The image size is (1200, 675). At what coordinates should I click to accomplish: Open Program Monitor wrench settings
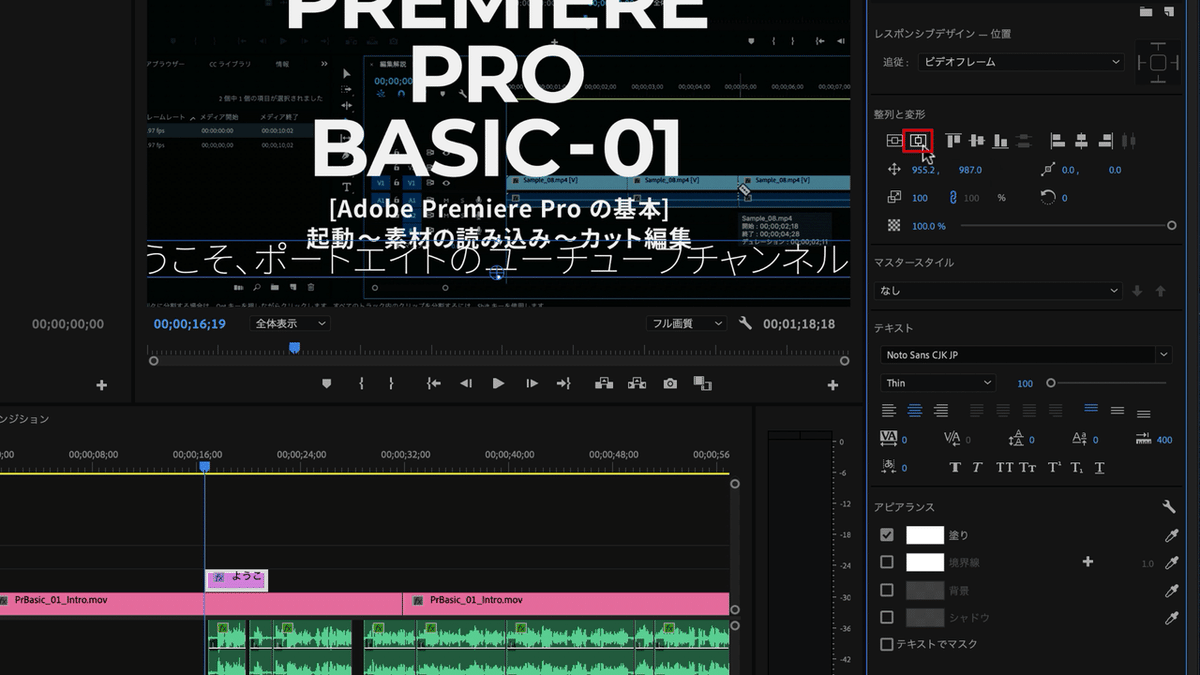coord(745,324)
